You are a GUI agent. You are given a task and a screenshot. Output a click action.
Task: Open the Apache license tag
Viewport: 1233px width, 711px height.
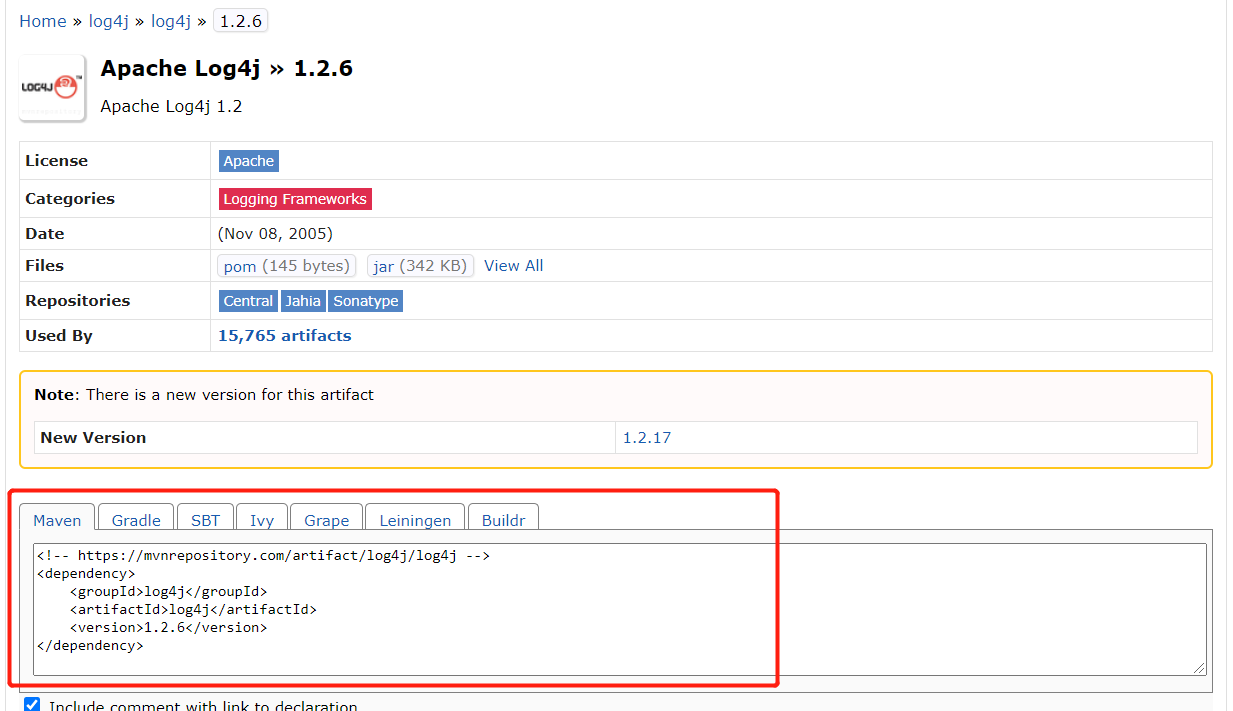pyautogui.click(x=249, y=161)
